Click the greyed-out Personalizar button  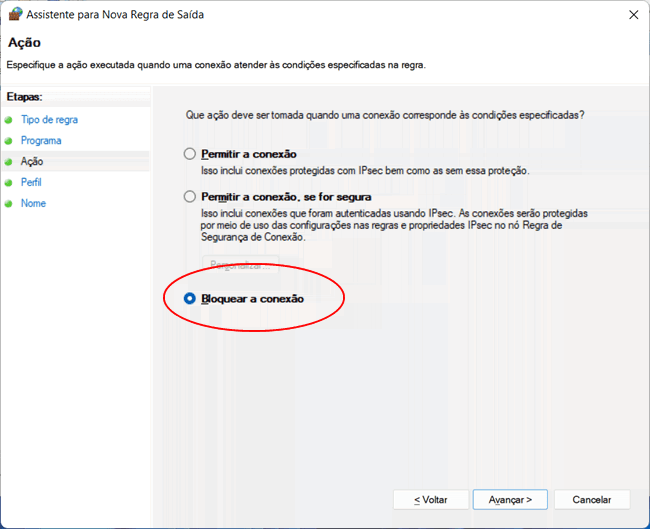(x=240, y=265)
